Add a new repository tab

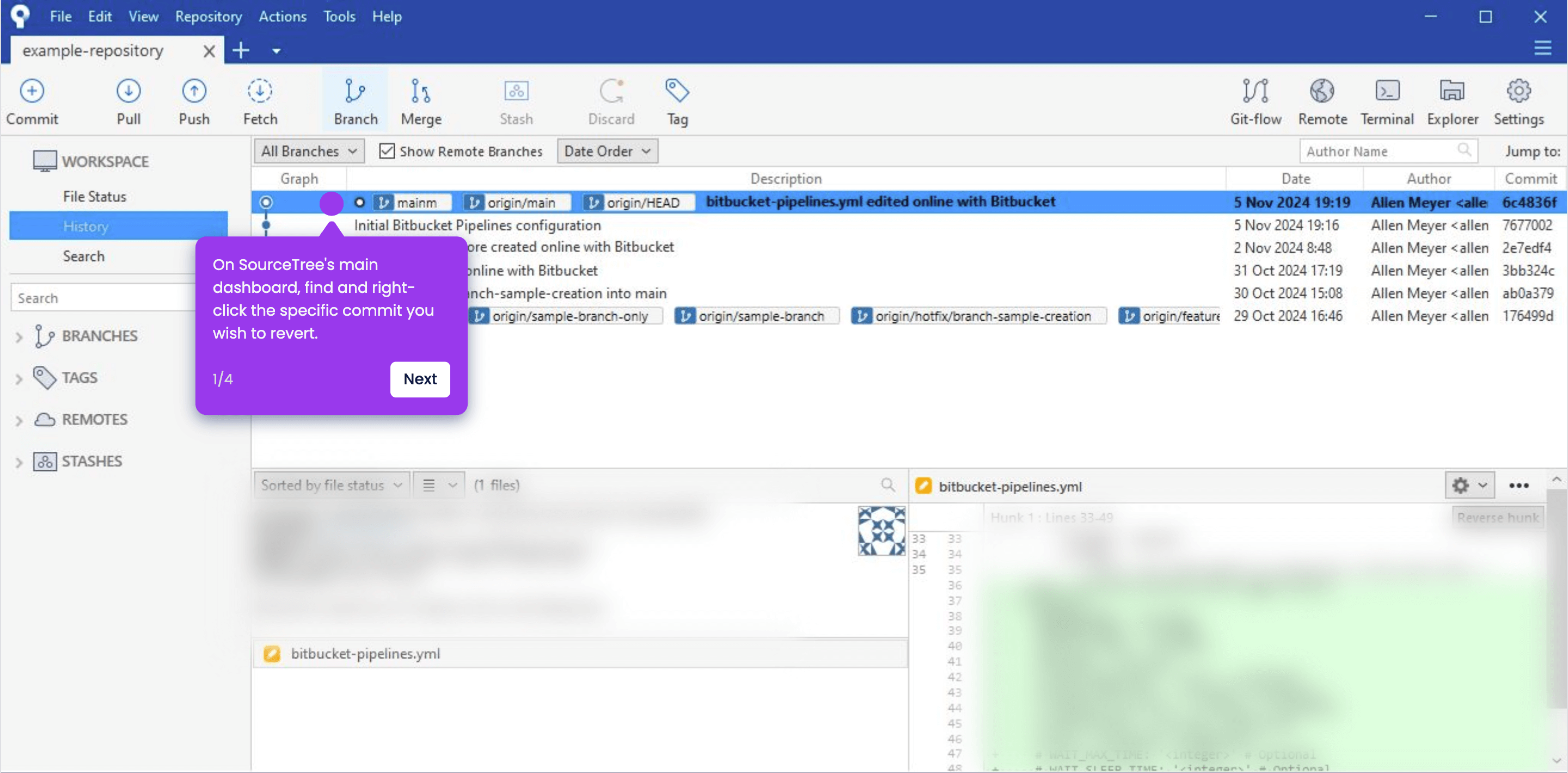click(241, 50)
